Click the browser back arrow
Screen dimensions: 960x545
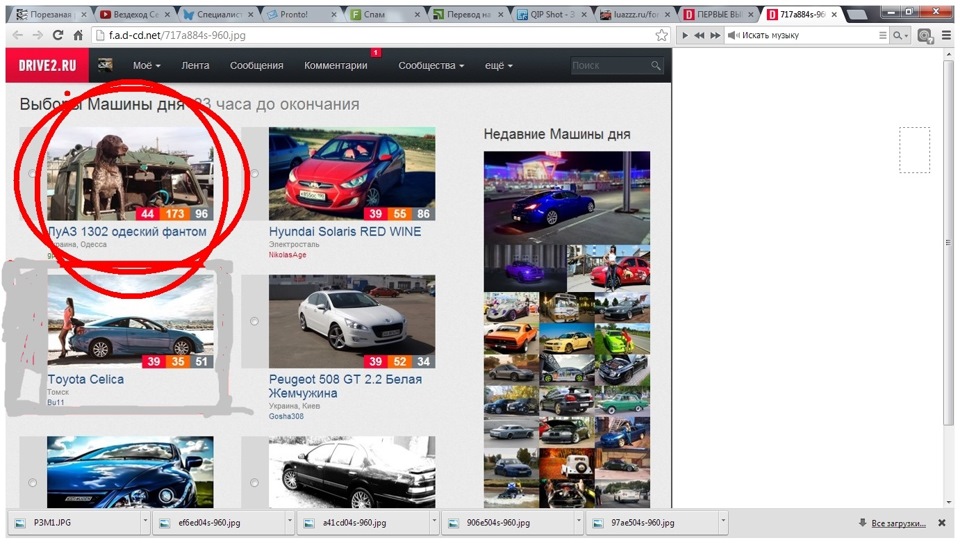18,36
